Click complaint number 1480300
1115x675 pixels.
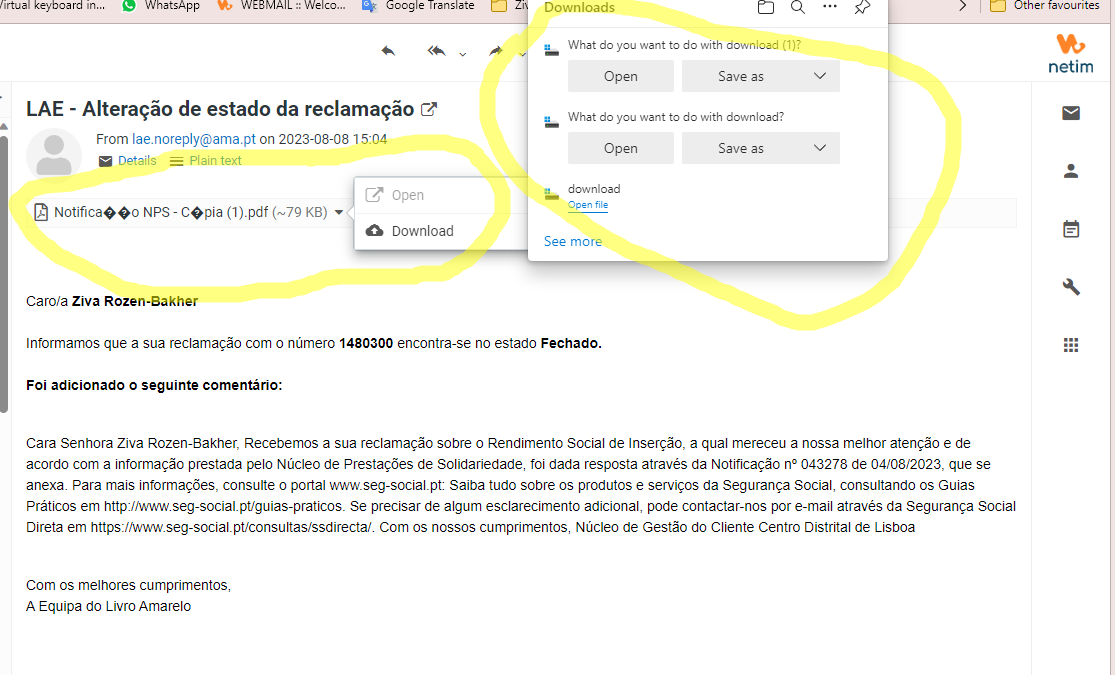coord(366,344)
